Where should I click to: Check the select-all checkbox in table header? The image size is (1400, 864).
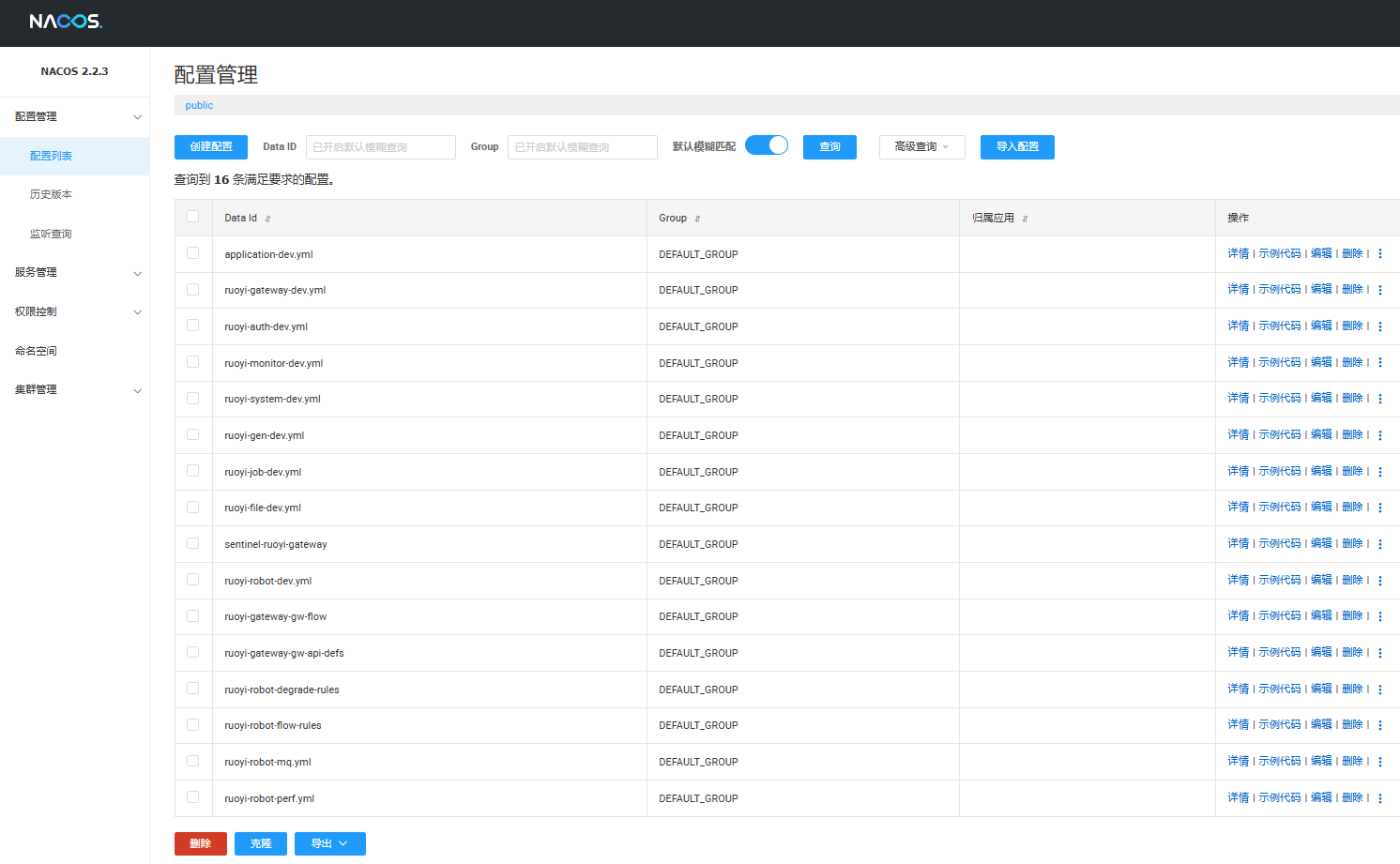192,217
